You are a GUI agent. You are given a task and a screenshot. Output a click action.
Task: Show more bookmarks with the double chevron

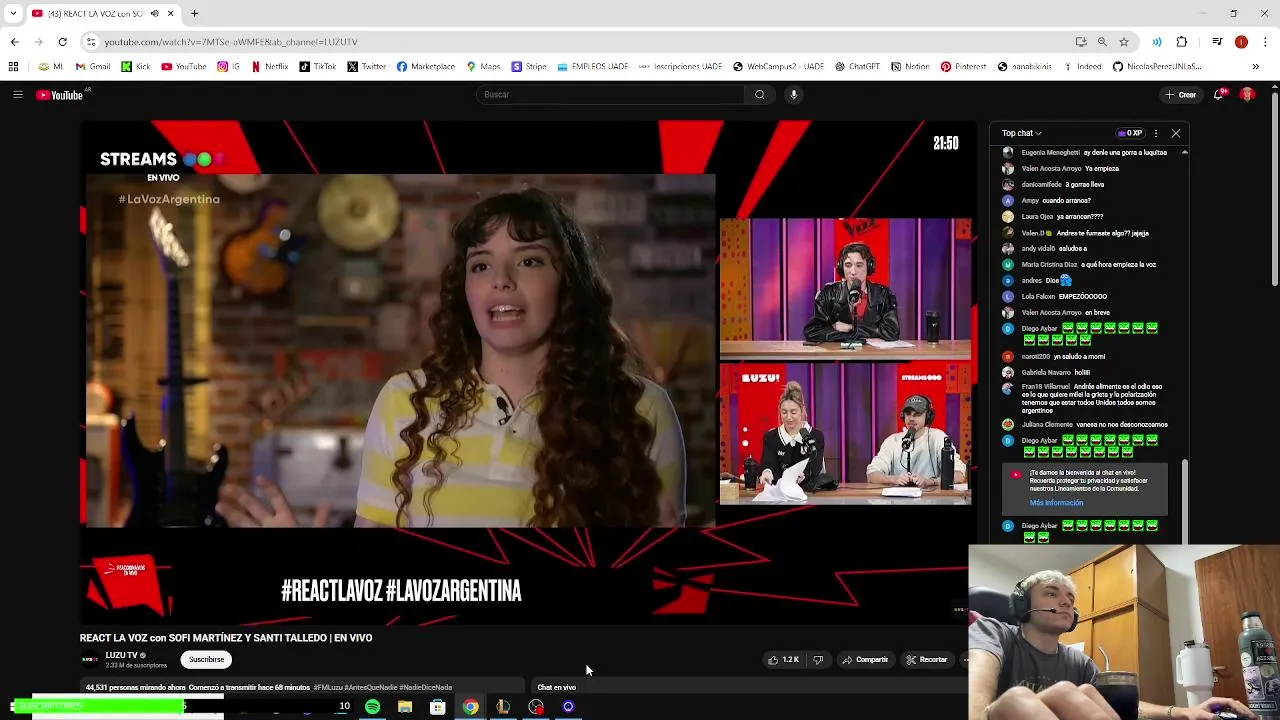coord(1256,67)
